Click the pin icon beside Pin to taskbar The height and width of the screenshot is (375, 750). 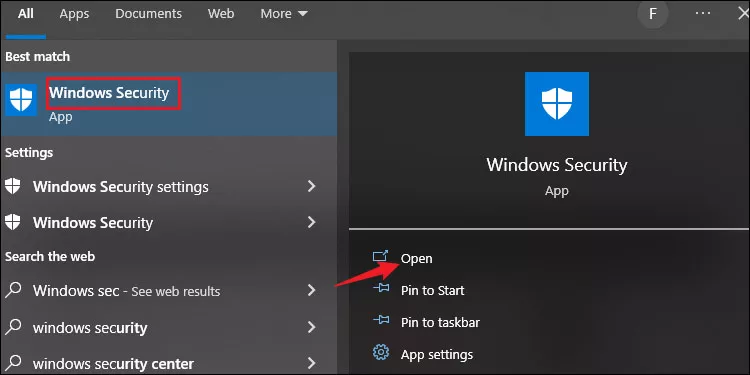(381, 320)
